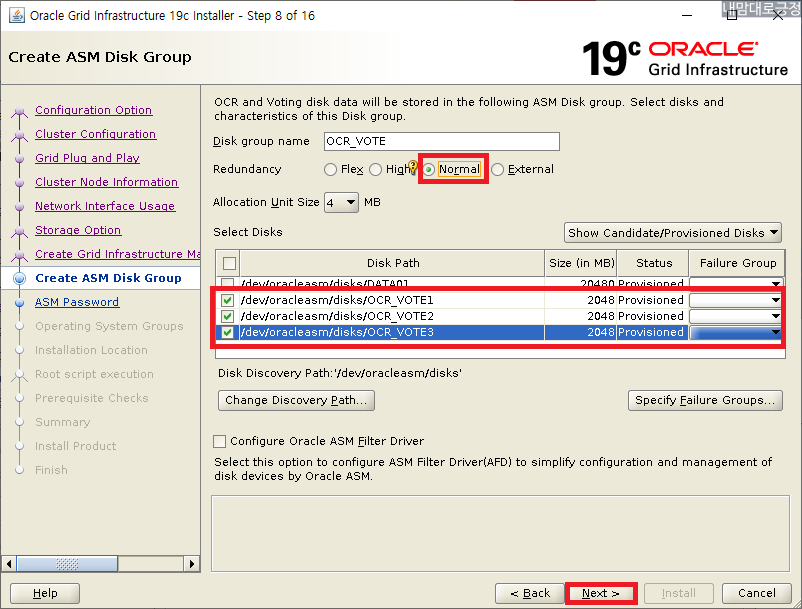Uncheck the OCR_VOTE1 disk checkbox
Screen dimensions: 802x609
(228, 300)
